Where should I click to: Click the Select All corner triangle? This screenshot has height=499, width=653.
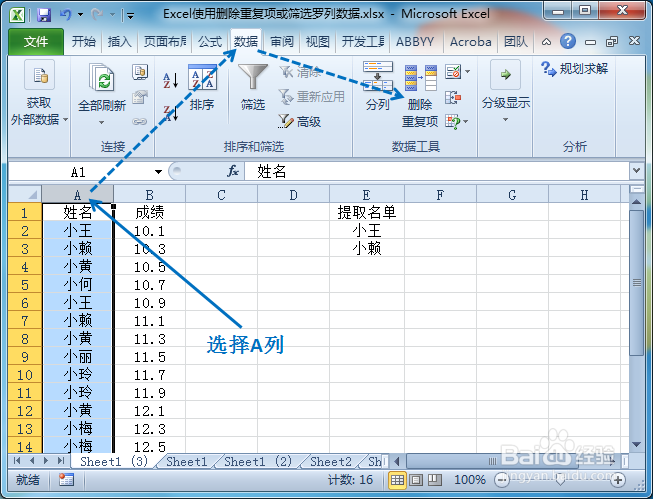coord(25,194)
